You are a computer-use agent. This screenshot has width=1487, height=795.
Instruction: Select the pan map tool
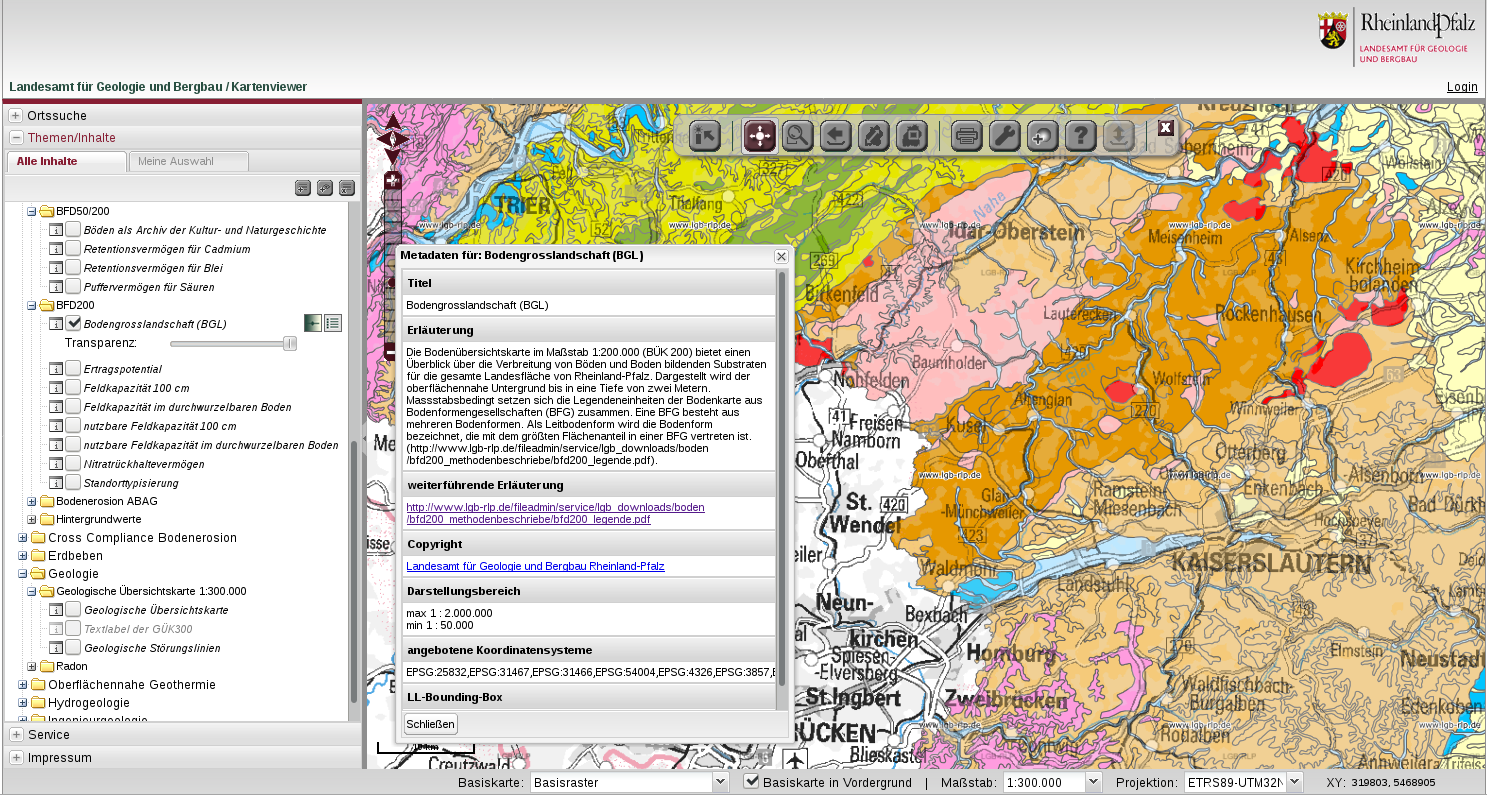pos(759,135)
